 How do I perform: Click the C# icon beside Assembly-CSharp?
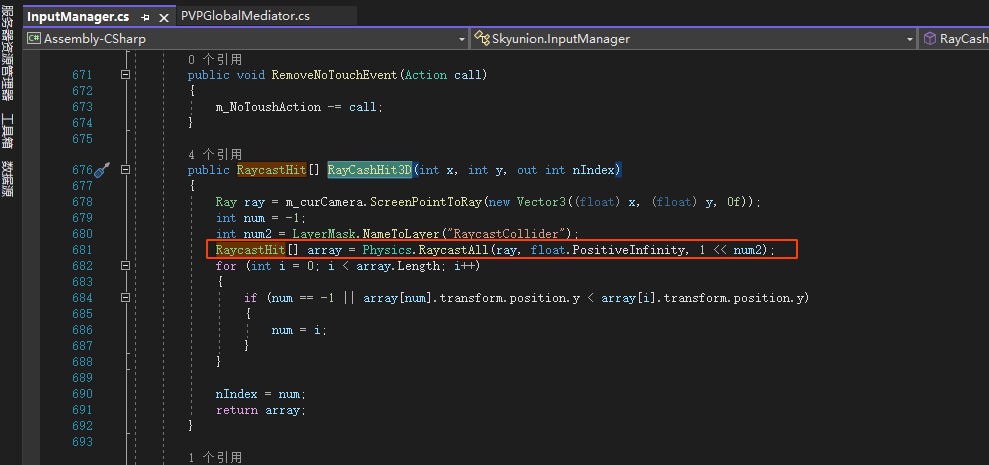point(33,39)
